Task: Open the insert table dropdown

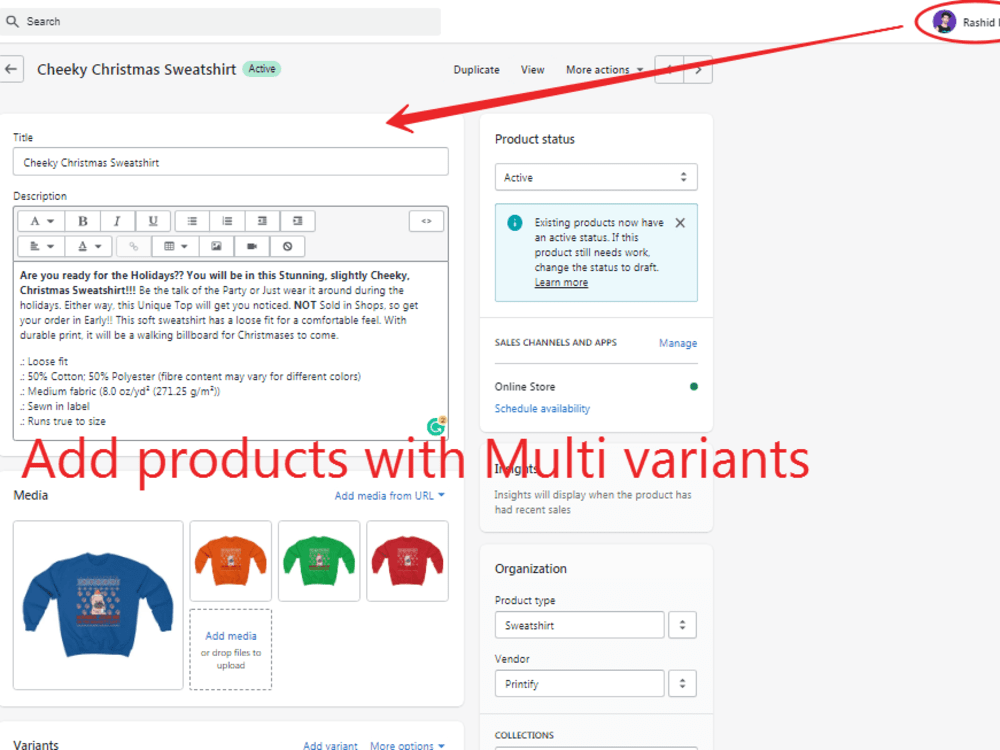Action: 175,246
